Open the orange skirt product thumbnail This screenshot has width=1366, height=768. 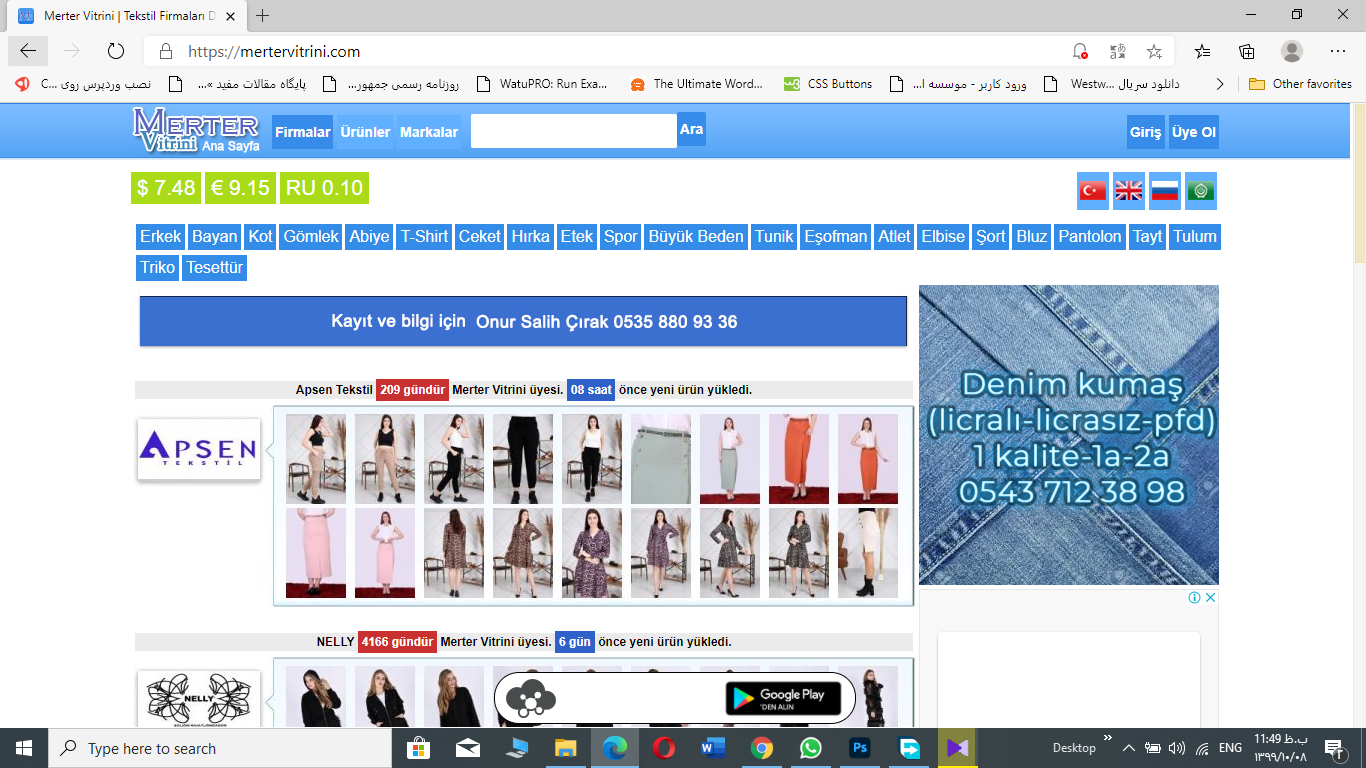pos(799,459)
